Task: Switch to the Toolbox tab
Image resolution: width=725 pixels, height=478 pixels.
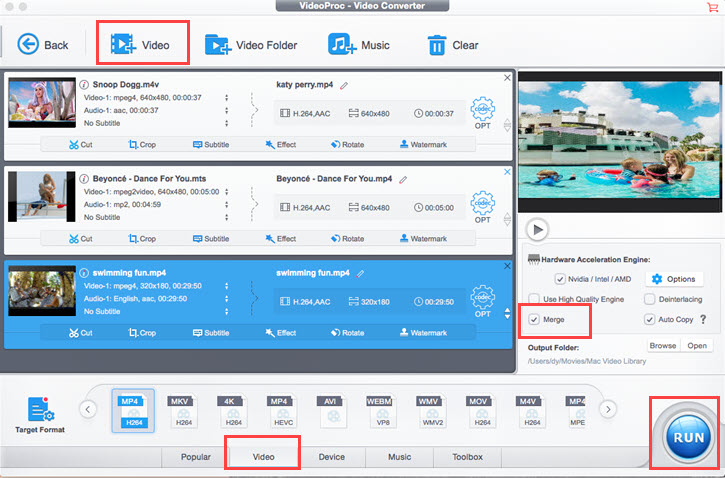Action: (467, 457)
